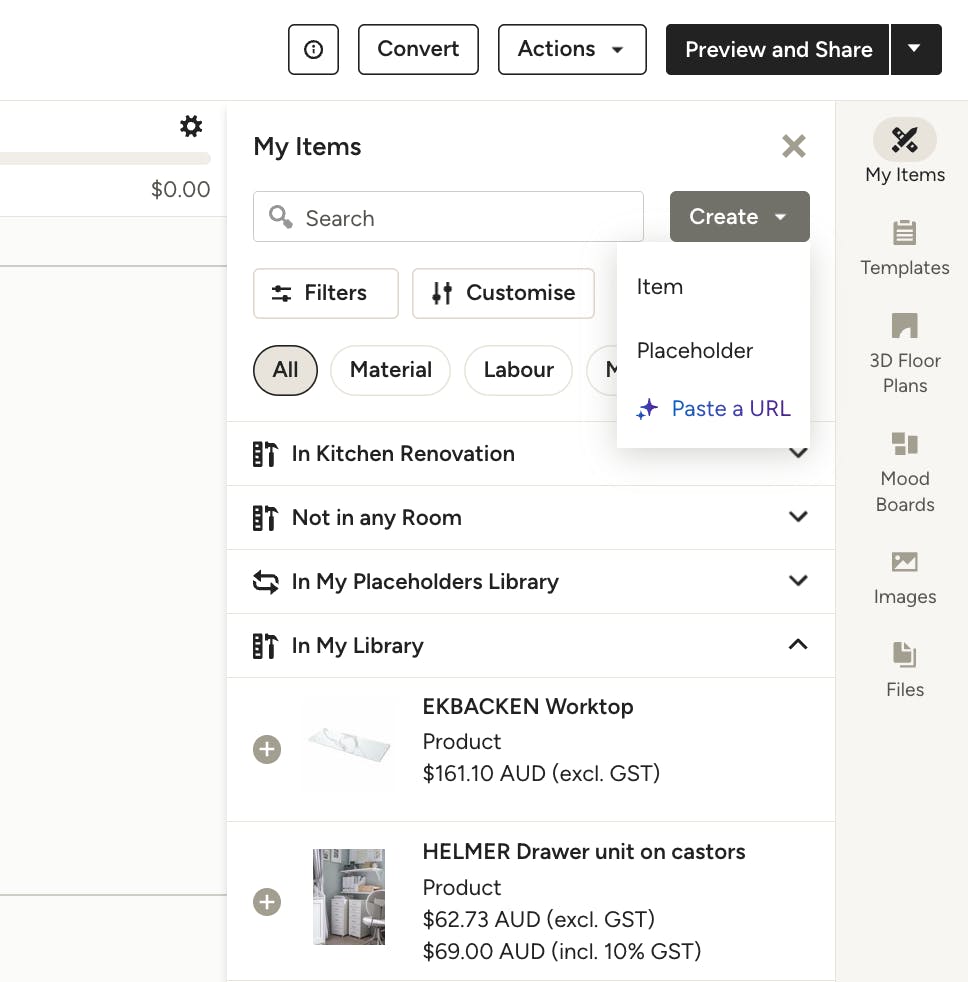968x982 pixels.
Task: Add EKBACKEN Worktop with plus icon
Action: tap(267, 749)
